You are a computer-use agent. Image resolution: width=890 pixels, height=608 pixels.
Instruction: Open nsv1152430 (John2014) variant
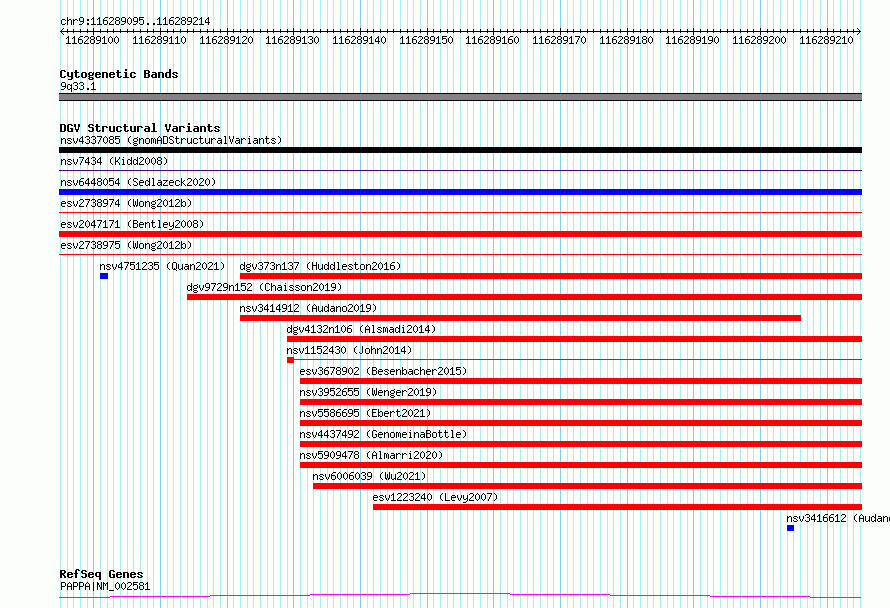point(349,350)
